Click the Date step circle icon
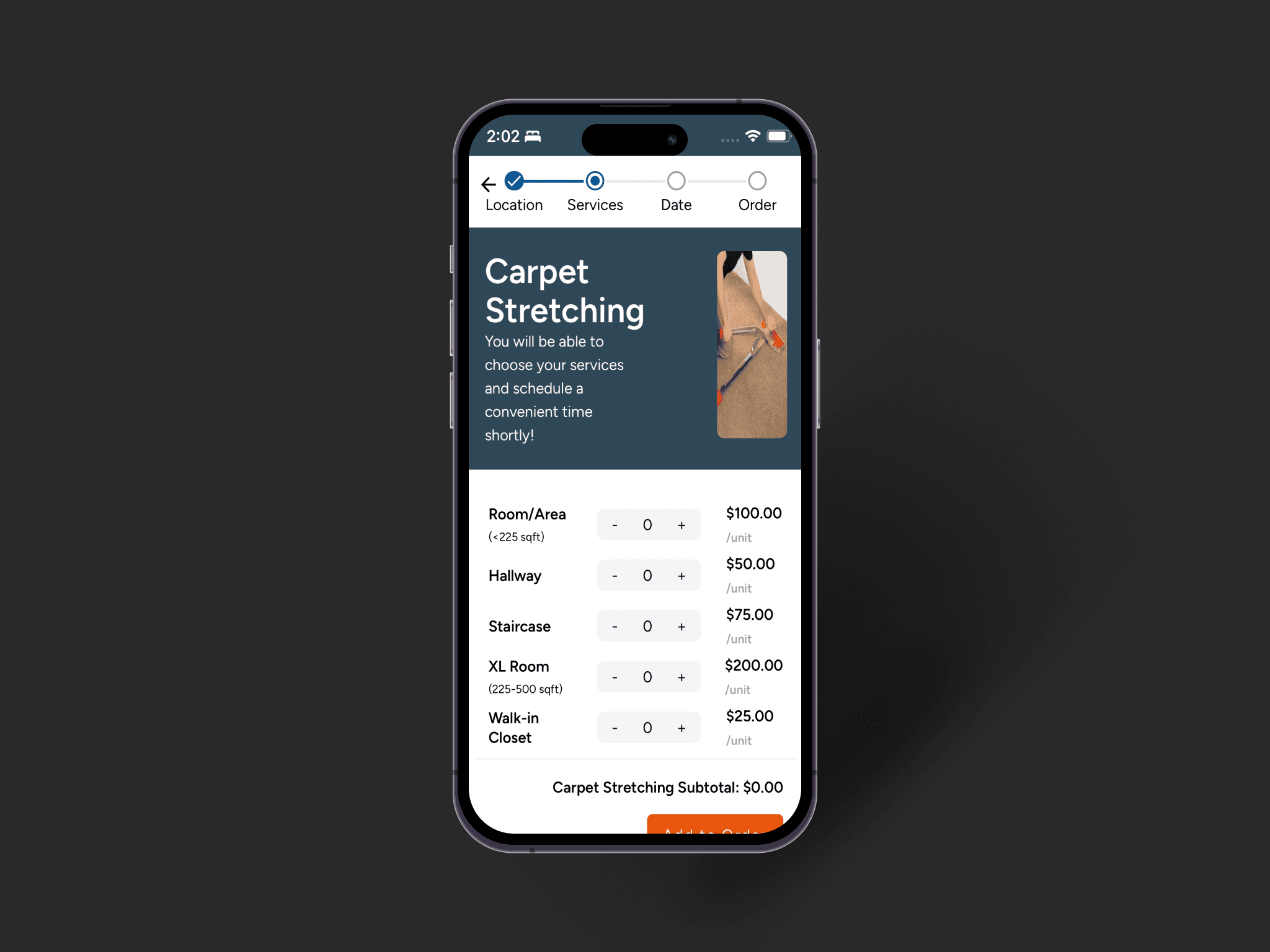 [676, 182]
